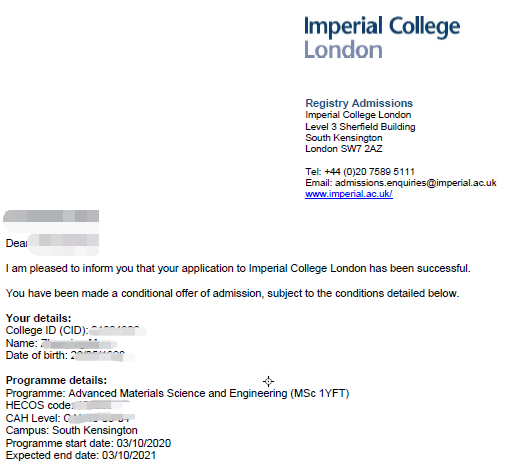Click the blurred recipient name after Dear
The height and width of the screenshot is (468, 510).
pos(63,243)
